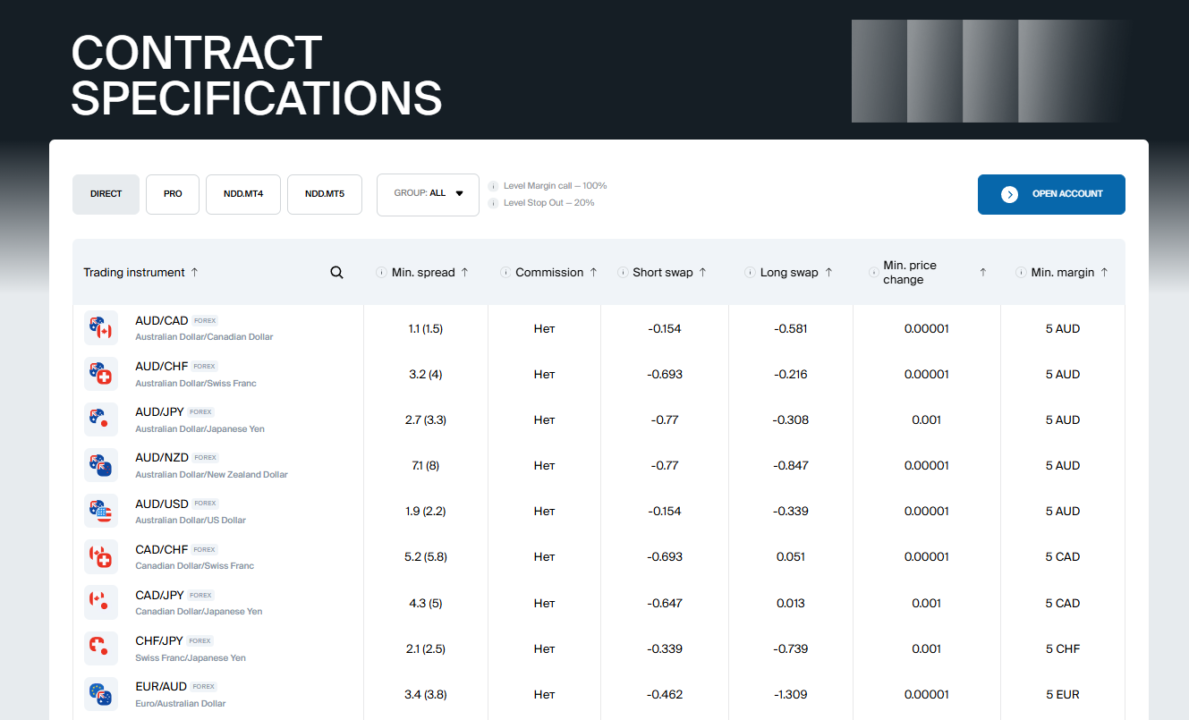Sort by Min. margin arrow
The width and height of the screenshot is (1189, 720).
[1104, 272]
